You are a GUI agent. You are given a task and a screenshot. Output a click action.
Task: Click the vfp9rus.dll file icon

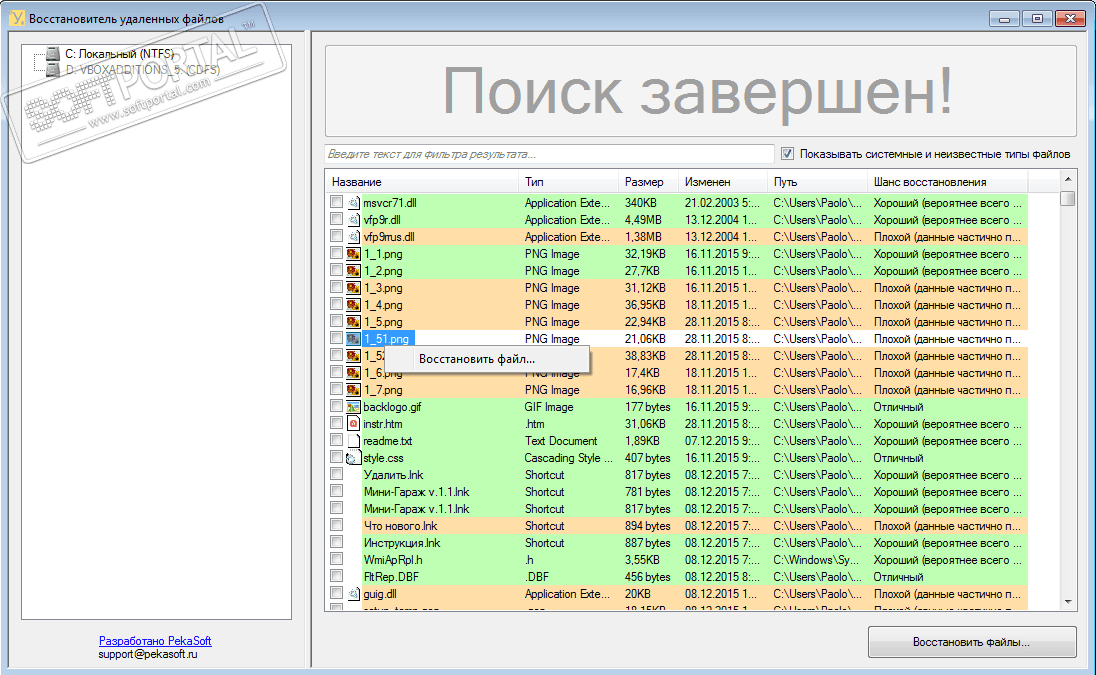pos(354,237)
